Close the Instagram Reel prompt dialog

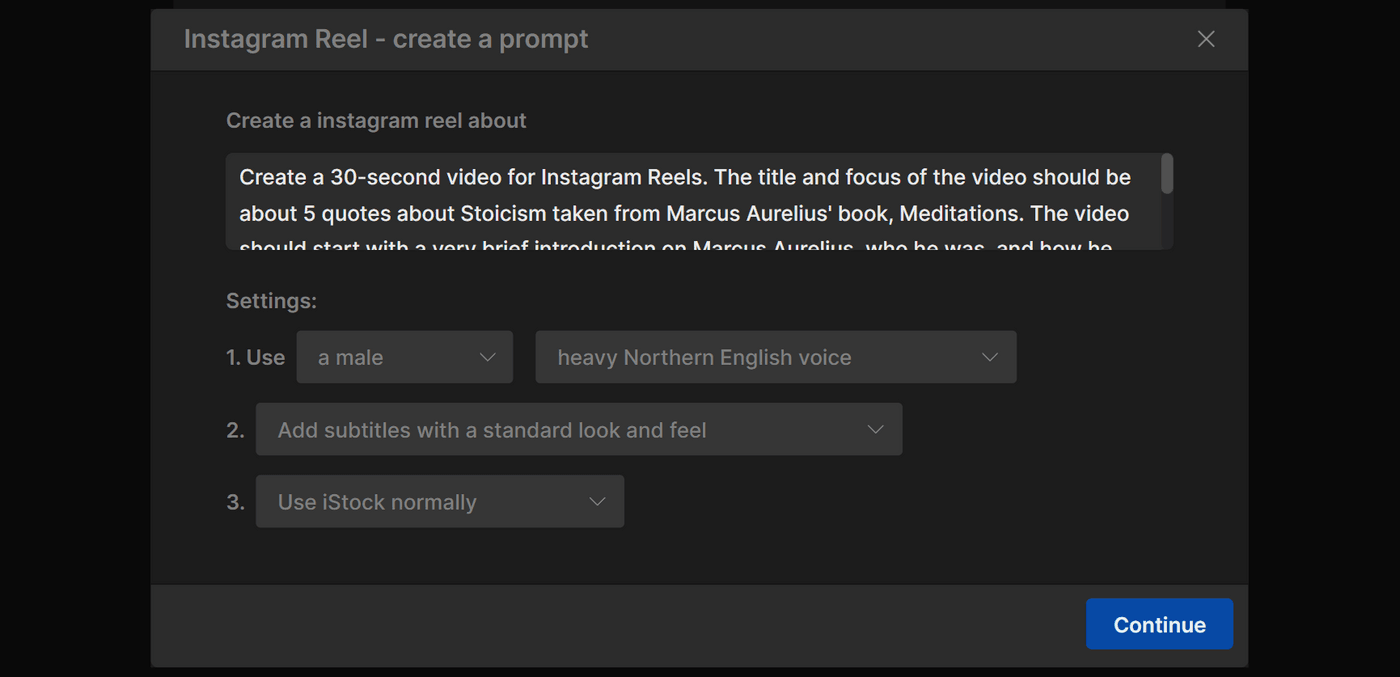point(1205,39)
